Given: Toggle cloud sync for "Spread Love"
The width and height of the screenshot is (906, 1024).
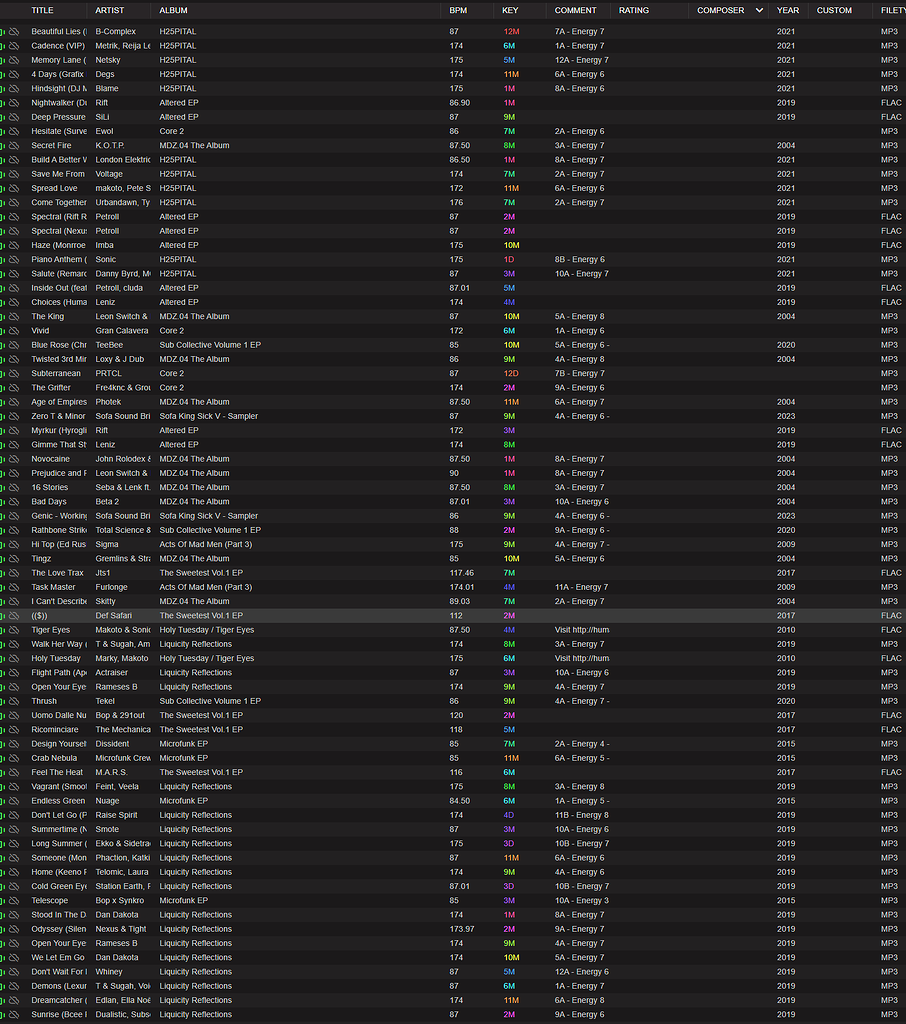Looking at the screenshot, I should (14, 188).
